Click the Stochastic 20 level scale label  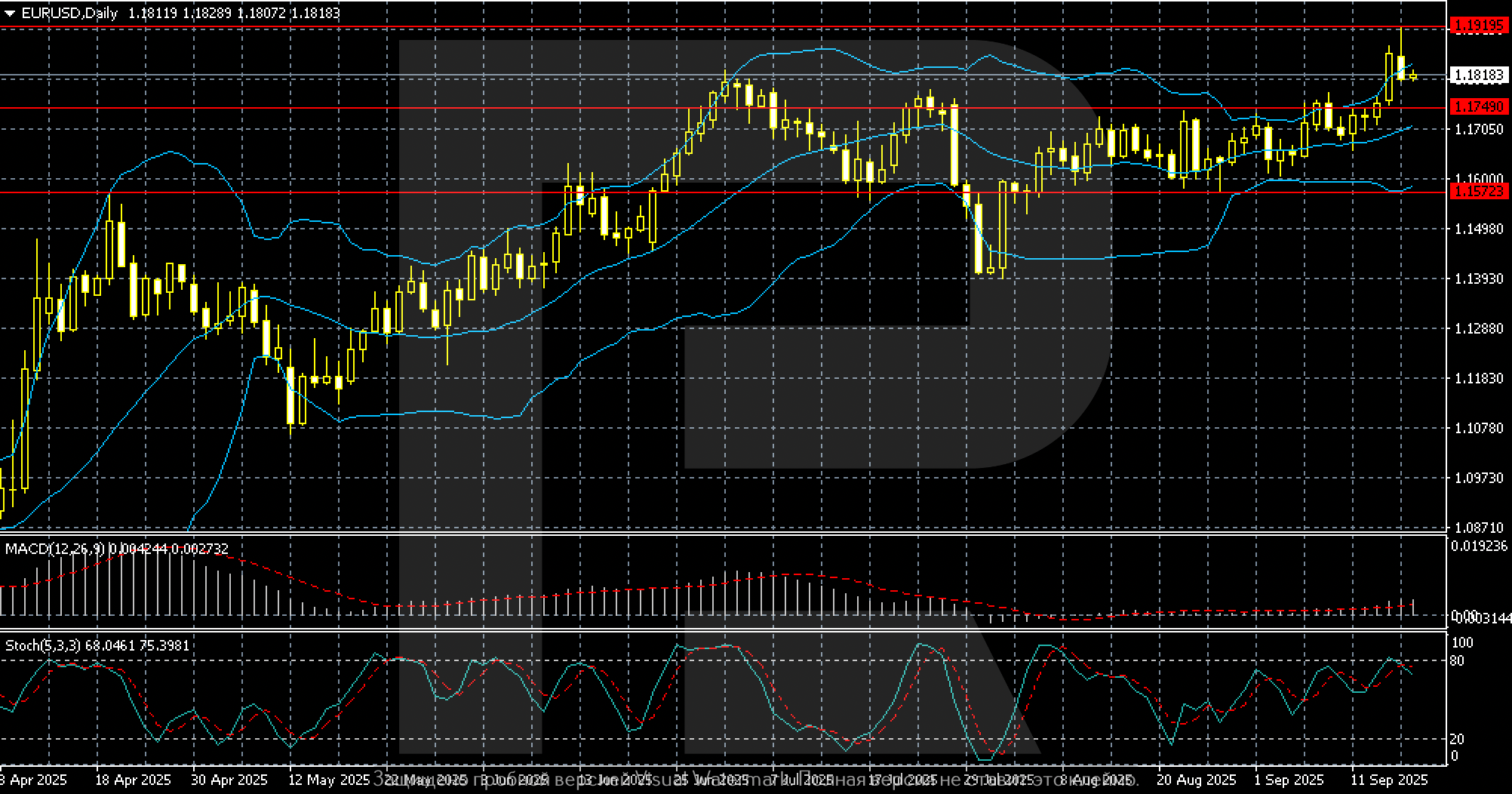coord(1458,739)
